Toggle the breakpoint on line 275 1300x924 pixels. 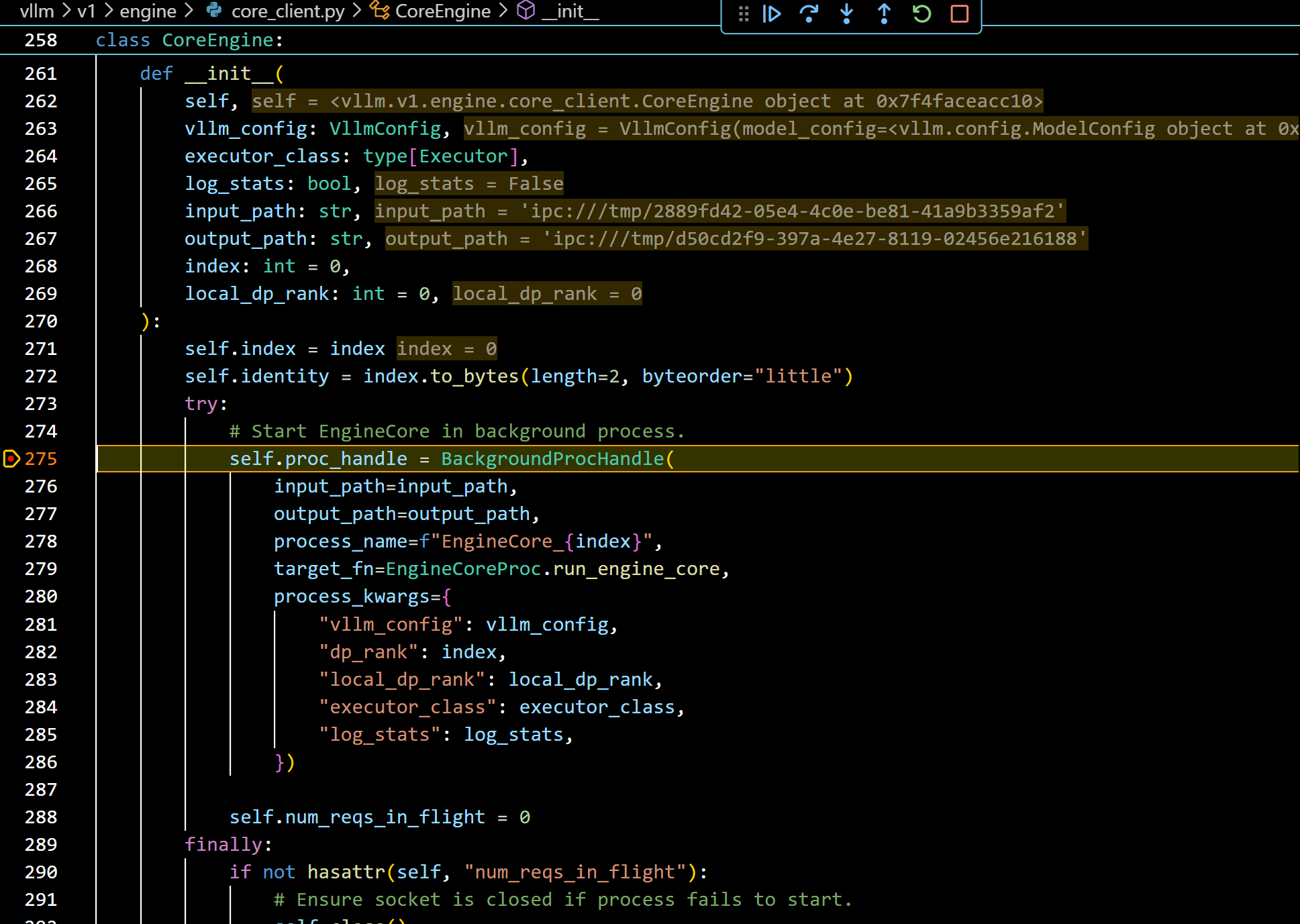pyautogui.click(x=11, y=459)
